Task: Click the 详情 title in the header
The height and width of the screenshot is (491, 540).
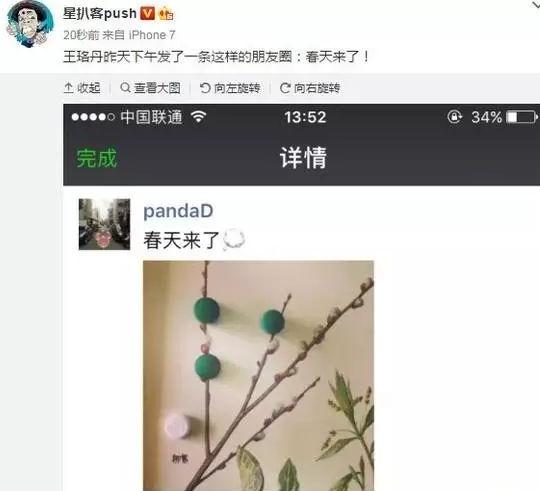Action: coord(303,158)
